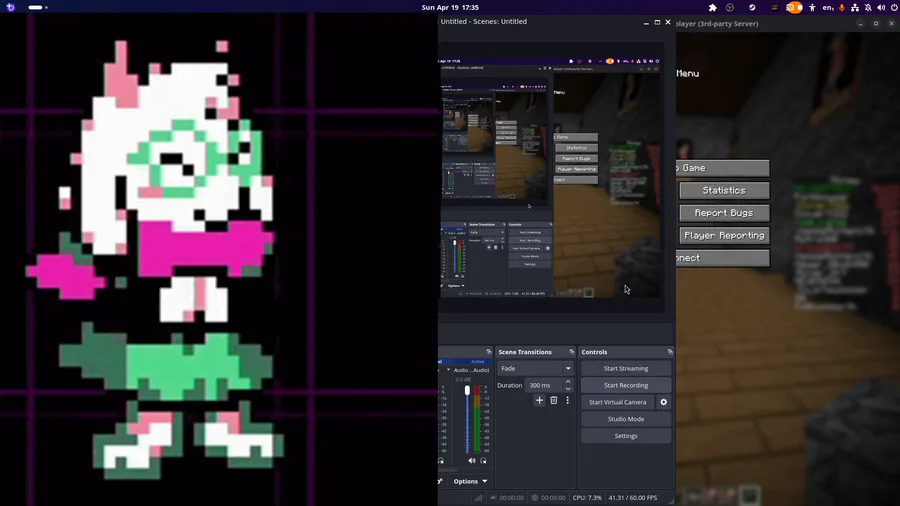Click the Scene Transitions panel title

[525, 352]
